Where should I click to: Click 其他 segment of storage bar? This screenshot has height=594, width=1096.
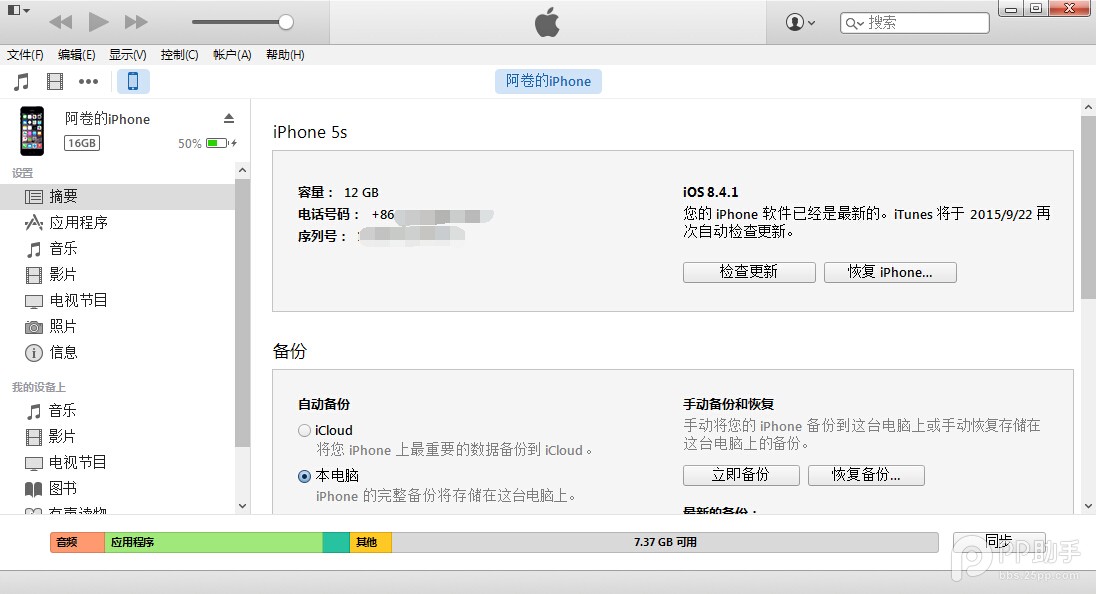[370, 542]
